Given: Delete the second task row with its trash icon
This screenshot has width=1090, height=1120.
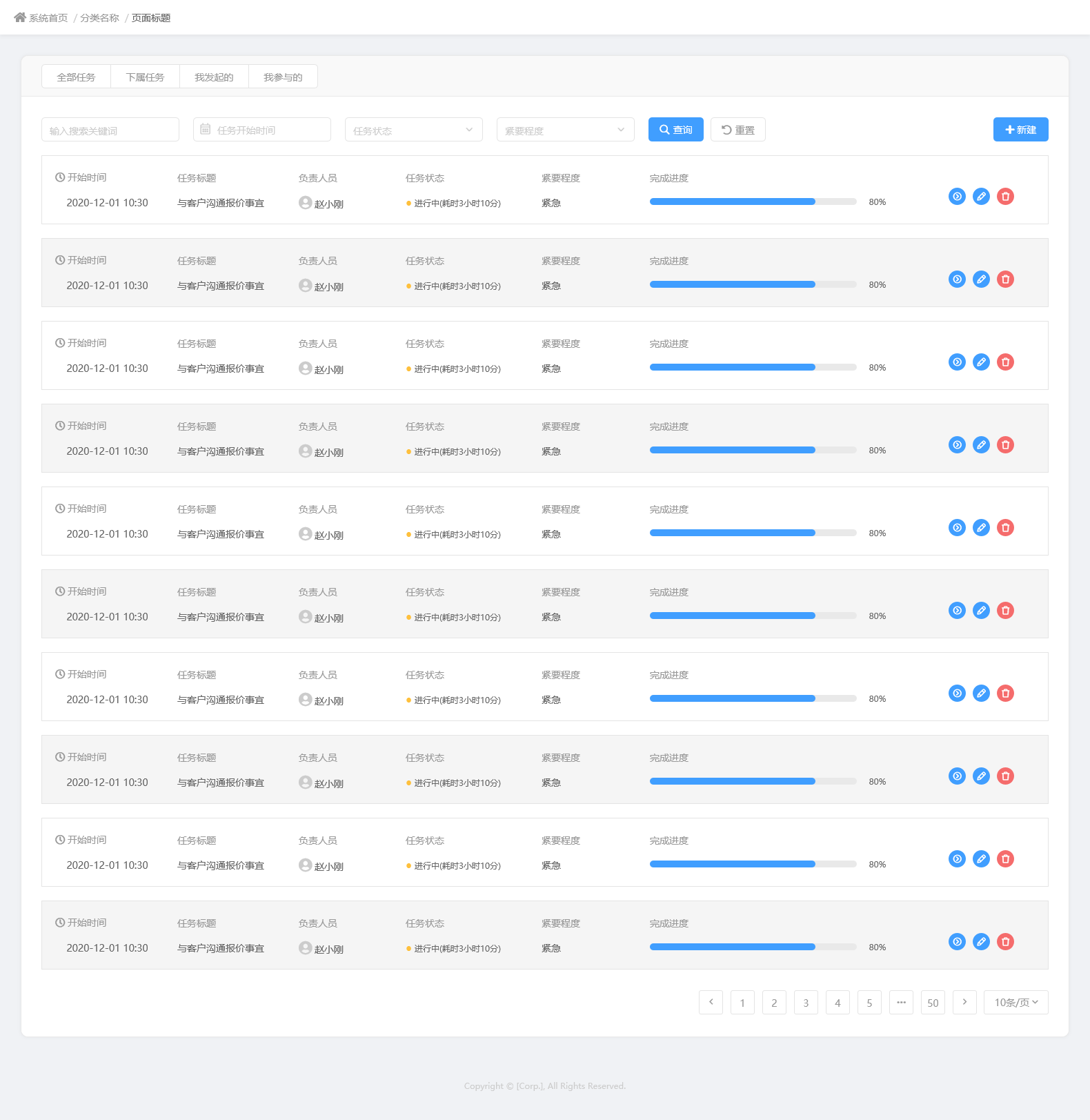Looking at the screenshot, I should [1006, 279].
